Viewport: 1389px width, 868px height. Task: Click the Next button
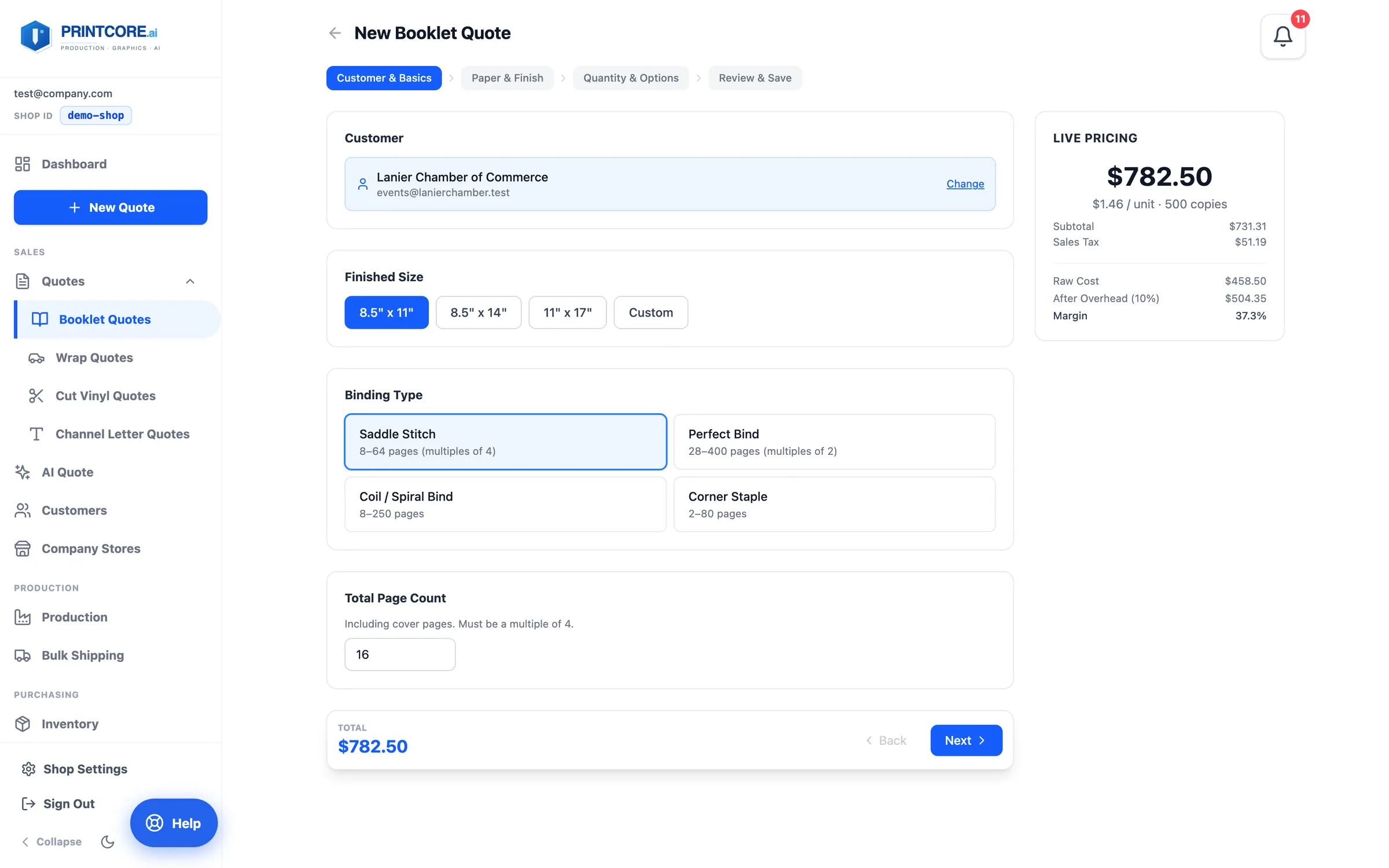pyautogui.click(x=966, y=740)
